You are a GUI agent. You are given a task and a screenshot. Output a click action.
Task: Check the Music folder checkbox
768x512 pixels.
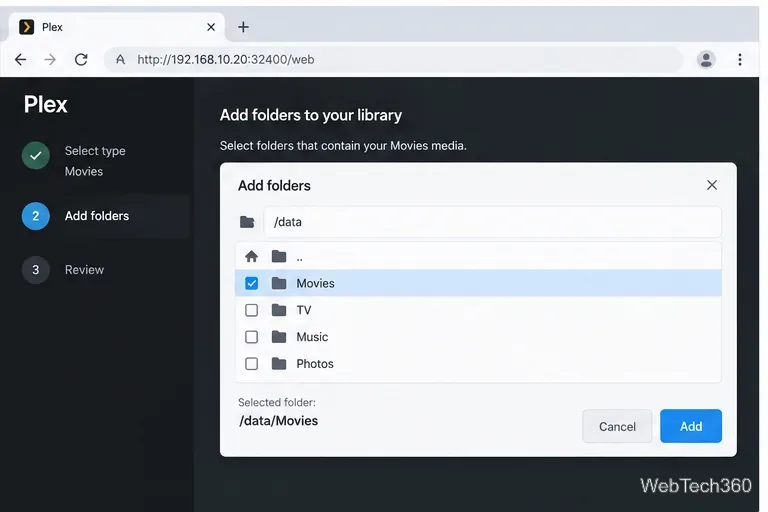251,337
